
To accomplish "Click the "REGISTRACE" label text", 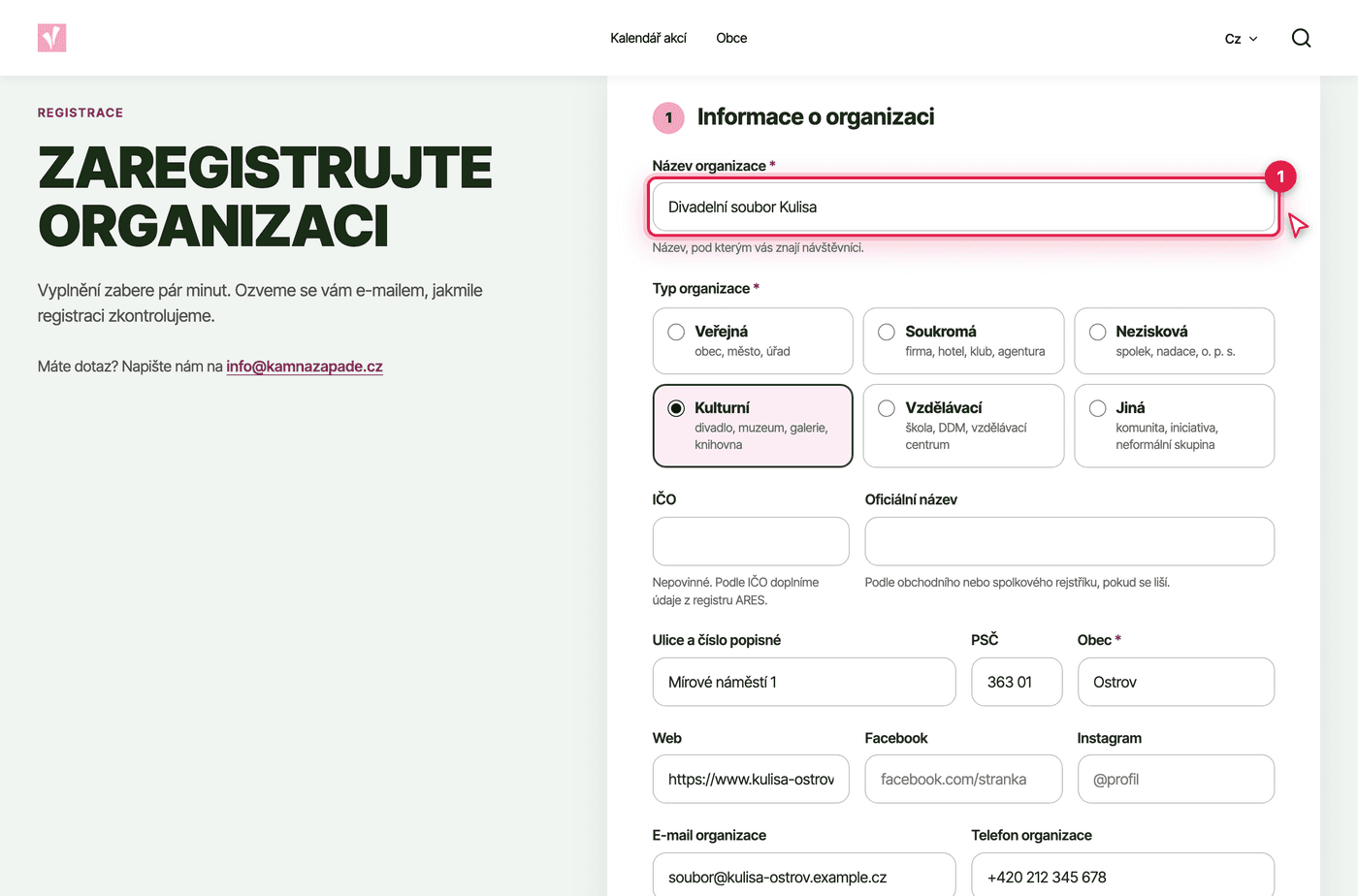I will (81, 112).
